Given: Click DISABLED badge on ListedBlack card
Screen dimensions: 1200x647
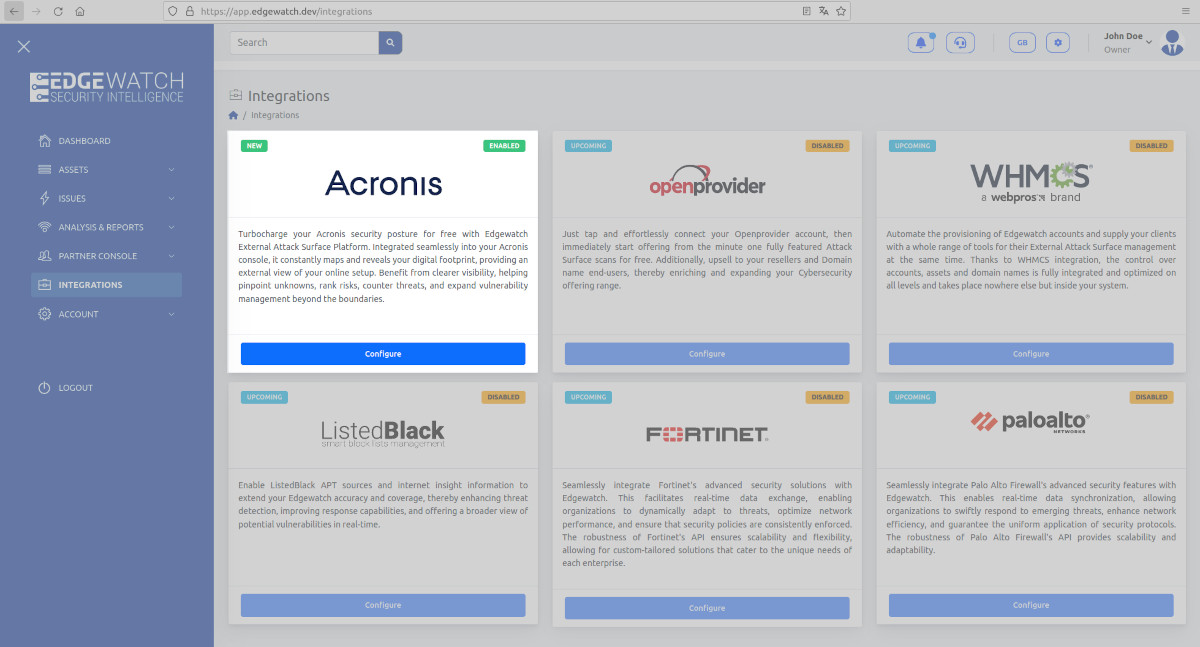Looking at the screenshot, I should (504, 397).
